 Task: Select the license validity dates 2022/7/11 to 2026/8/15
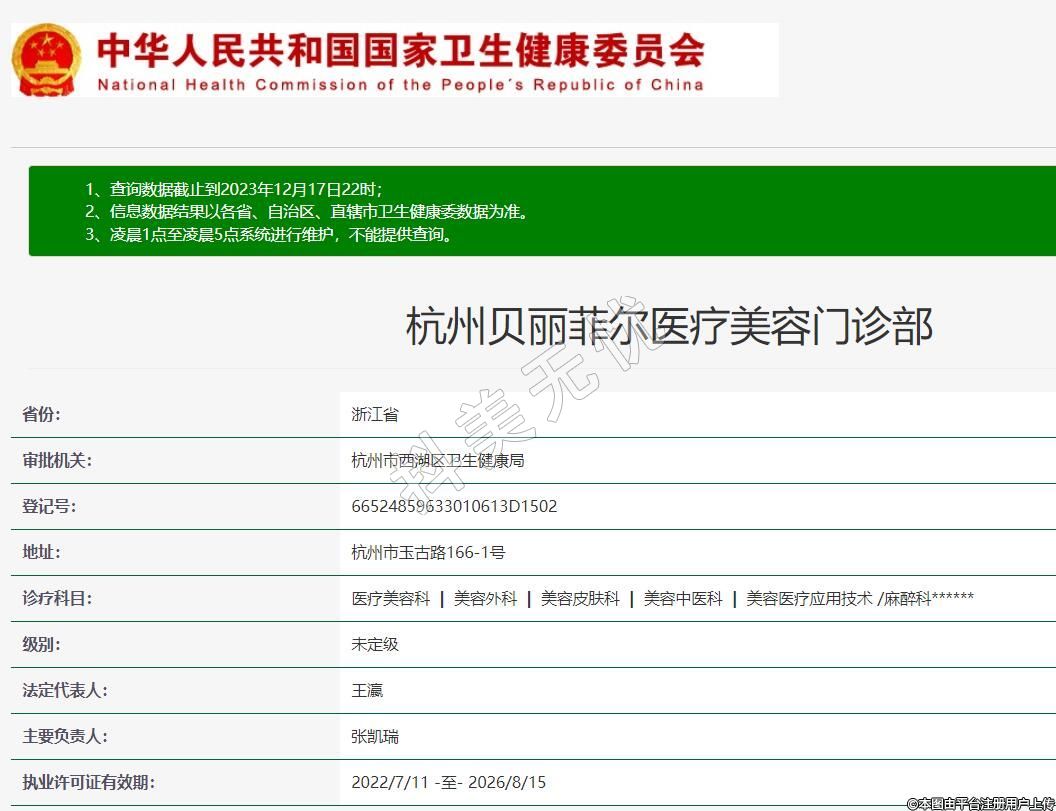(x=448, y=782)
